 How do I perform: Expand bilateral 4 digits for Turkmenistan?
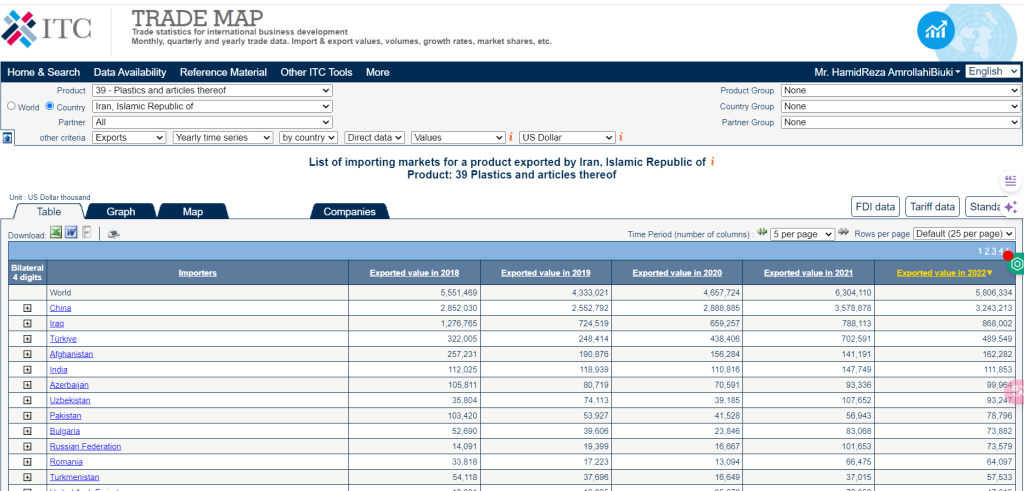pos(27,477)
